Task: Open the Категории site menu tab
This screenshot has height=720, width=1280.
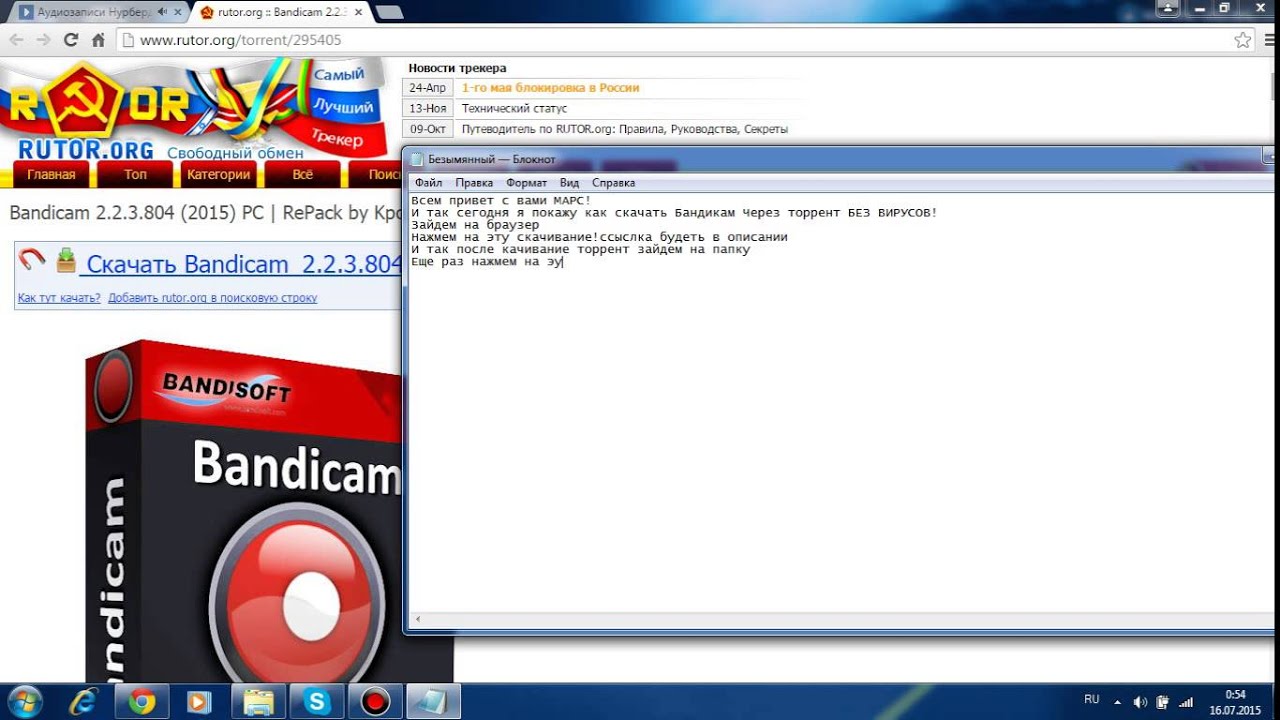Action: point(218,174)
